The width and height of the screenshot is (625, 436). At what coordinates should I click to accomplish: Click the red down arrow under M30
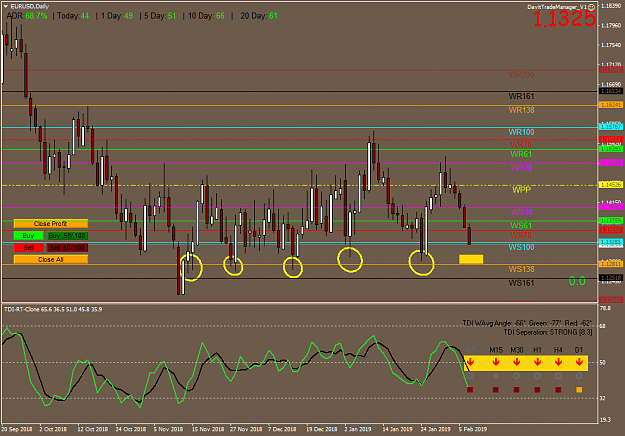tap(517, 362)
